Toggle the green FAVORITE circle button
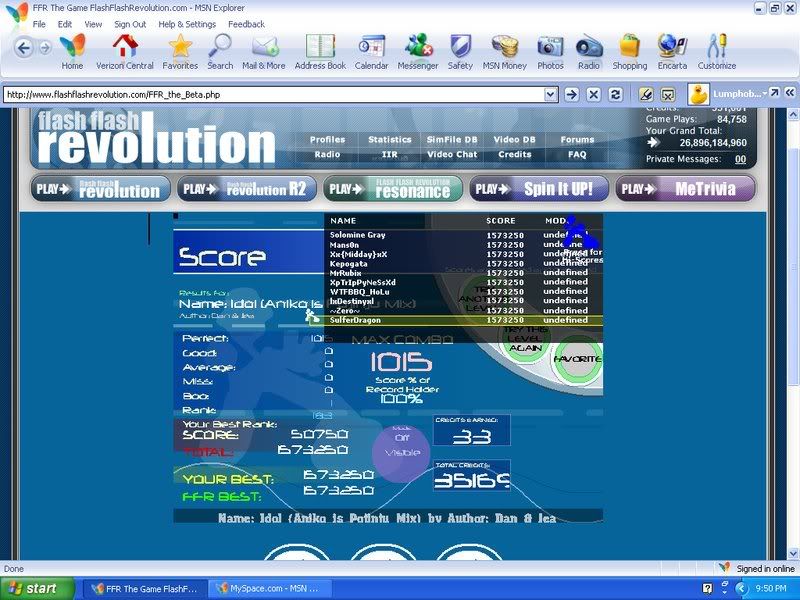 pyautogui.click(x=577, y=358)
